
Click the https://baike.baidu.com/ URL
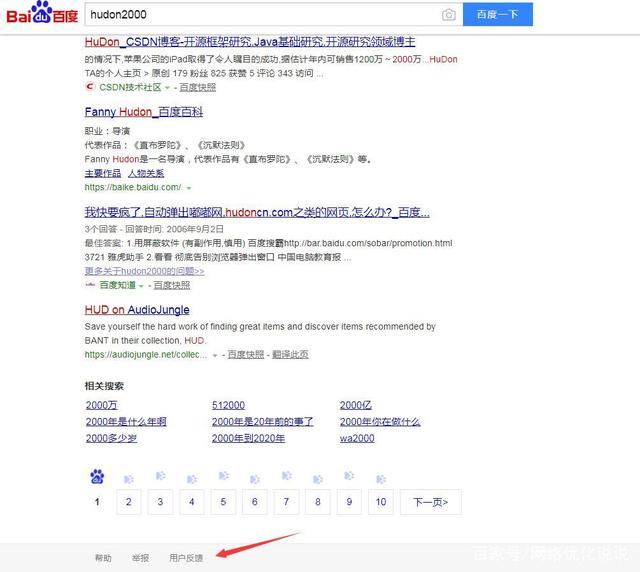pyautogui.click(x=133, y=187)
